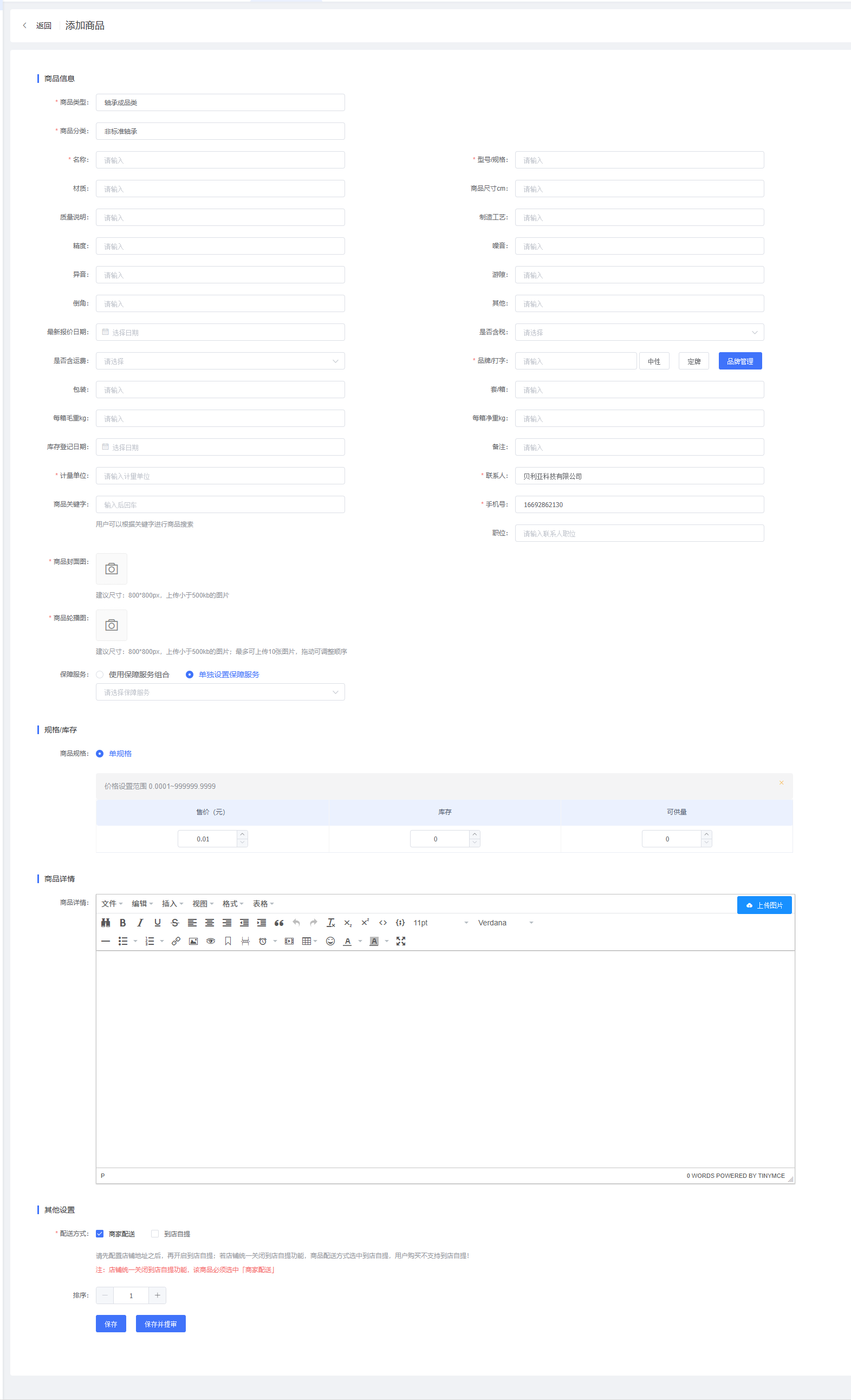Click the 保存并提审 button
The width and height of the screenshot is (851, 1400).
pyautogui.click(x=160, y=1323)
